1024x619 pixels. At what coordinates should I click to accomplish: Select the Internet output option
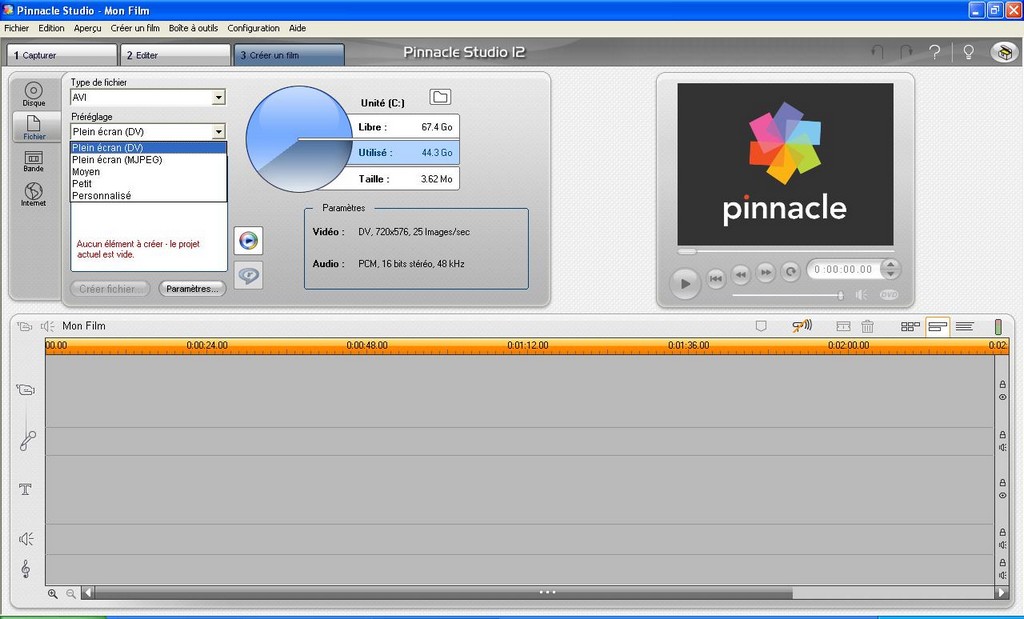pyautogui.click(x=33, y=194)
